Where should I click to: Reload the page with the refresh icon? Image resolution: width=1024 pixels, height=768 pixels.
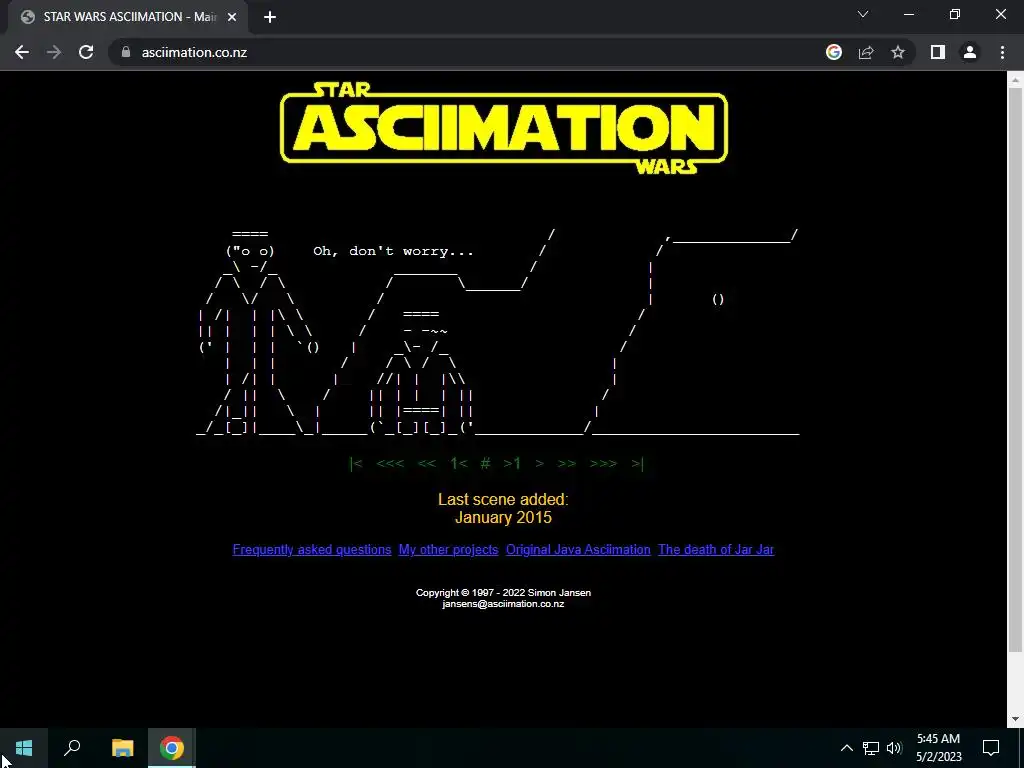tap(86, 52)
